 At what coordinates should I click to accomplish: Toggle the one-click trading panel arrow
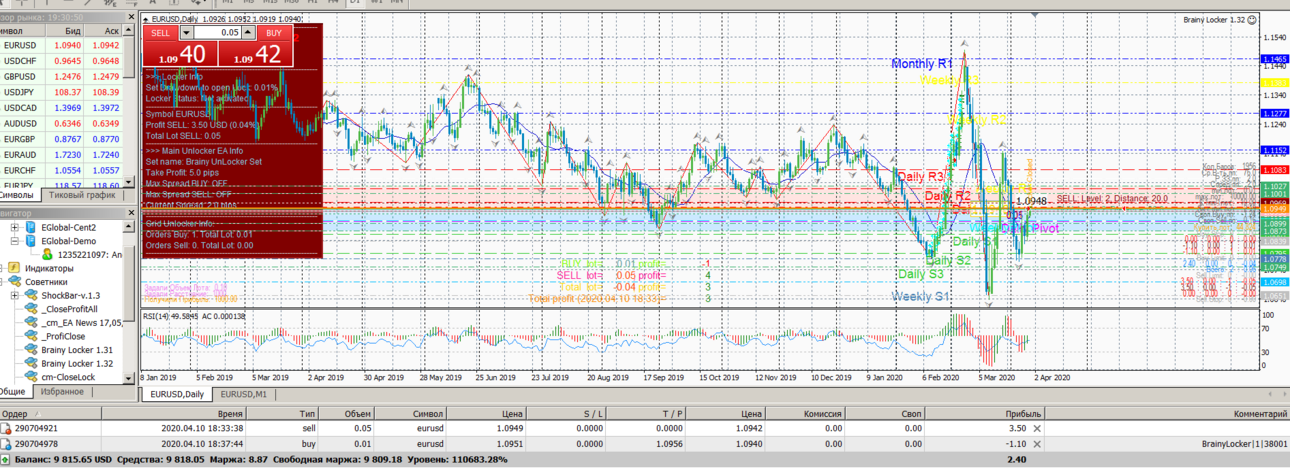[x=148, y=19]
